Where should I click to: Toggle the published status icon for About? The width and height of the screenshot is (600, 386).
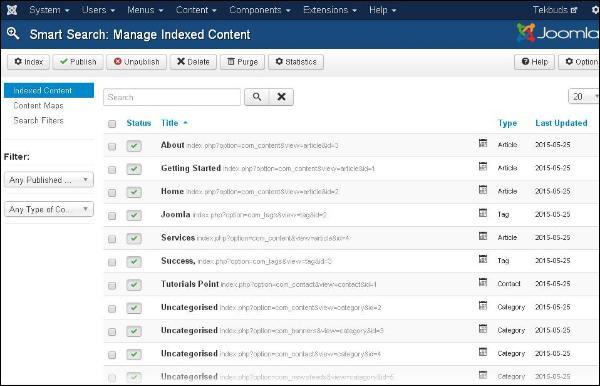coord(134,146)
